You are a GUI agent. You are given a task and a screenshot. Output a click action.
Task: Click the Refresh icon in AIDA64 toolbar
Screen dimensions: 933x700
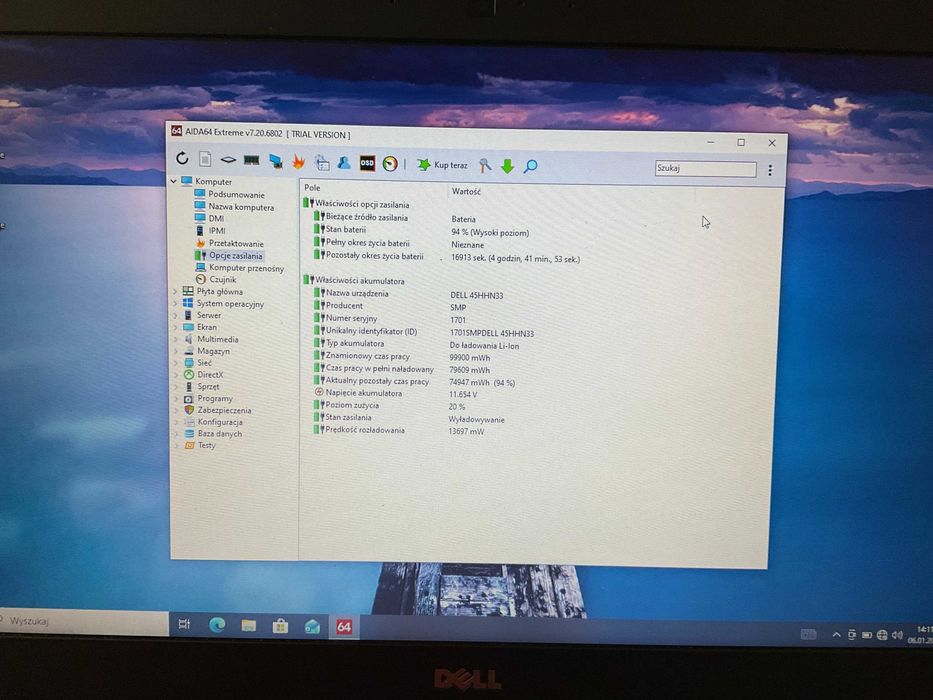tap(182, 158)
